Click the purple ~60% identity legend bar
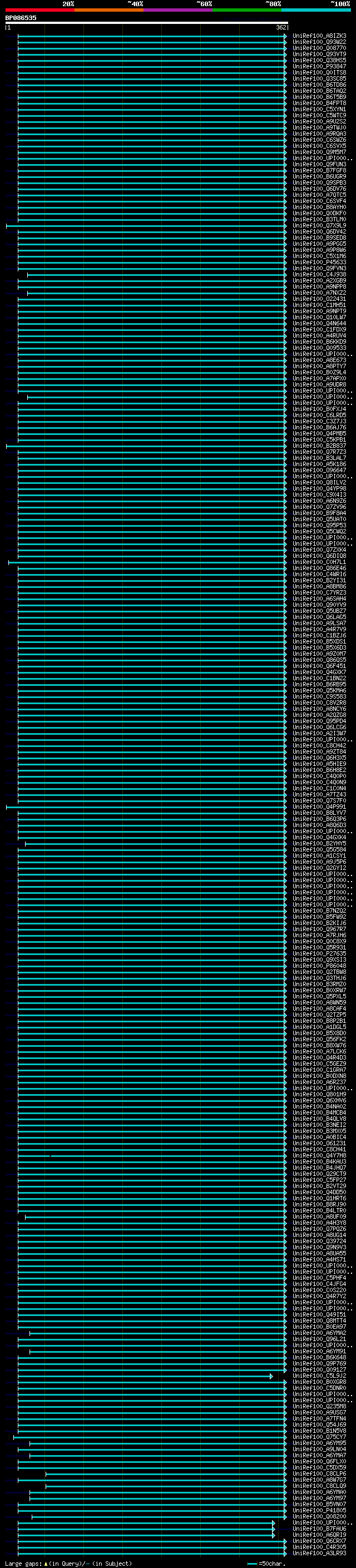Screen dimensions: 356x1568 [x=177, y=11]
